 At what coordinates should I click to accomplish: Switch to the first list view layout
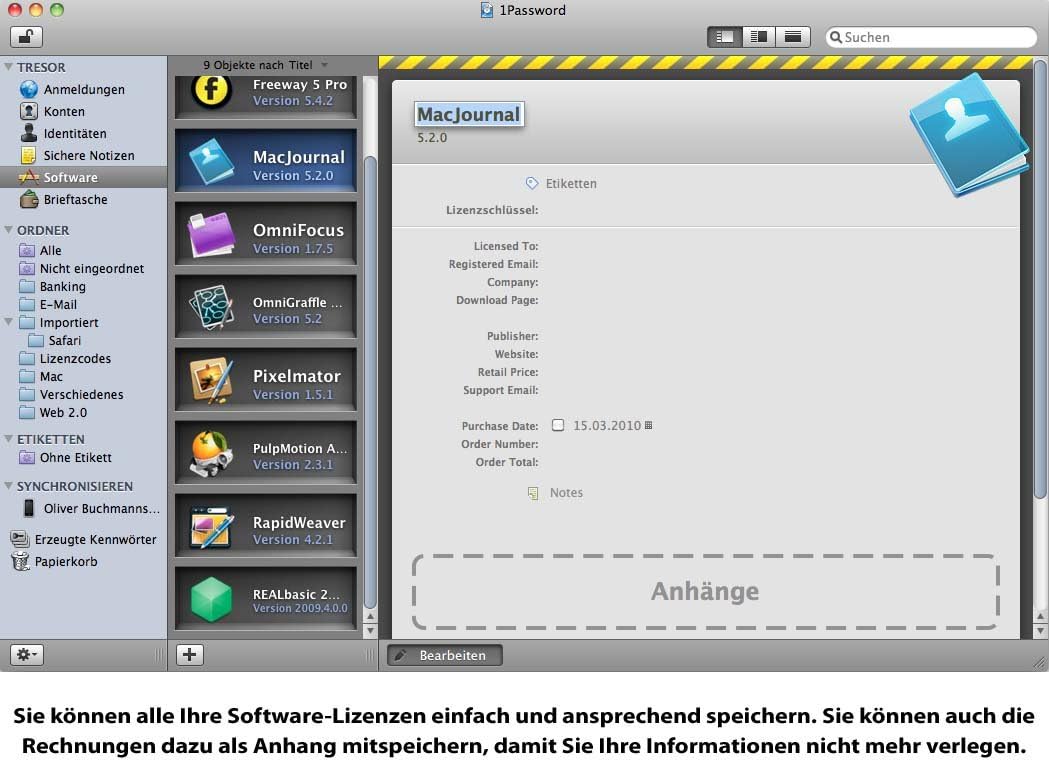(725, 37)
